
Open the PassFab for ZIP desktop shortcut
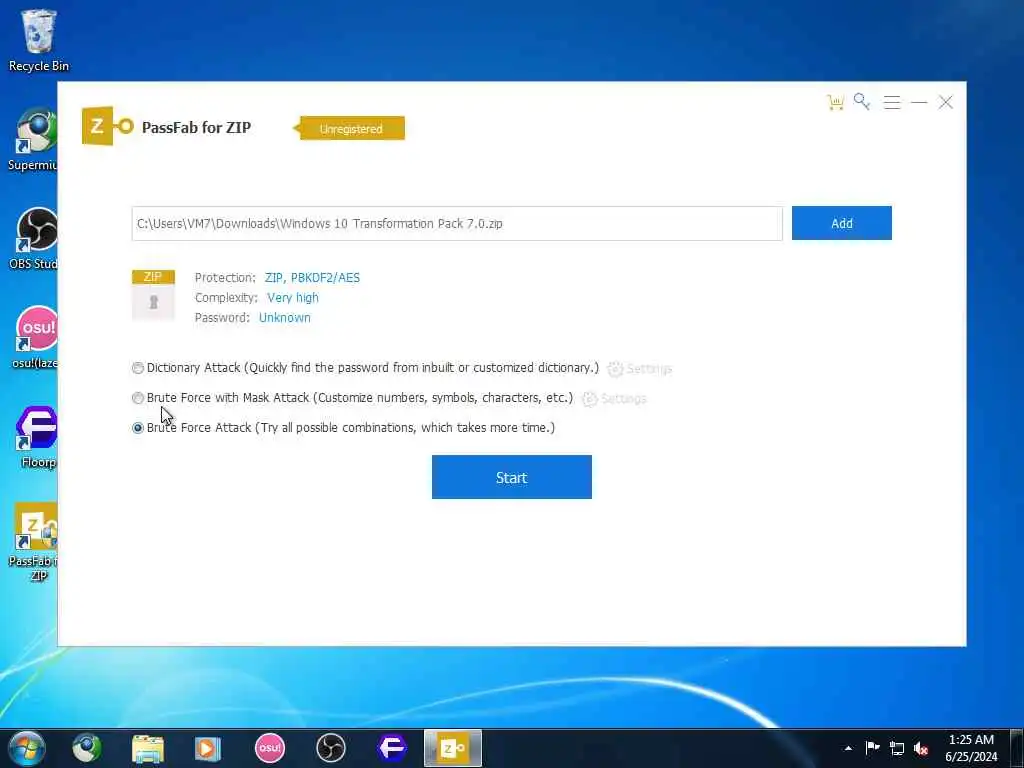click(35, 542)
